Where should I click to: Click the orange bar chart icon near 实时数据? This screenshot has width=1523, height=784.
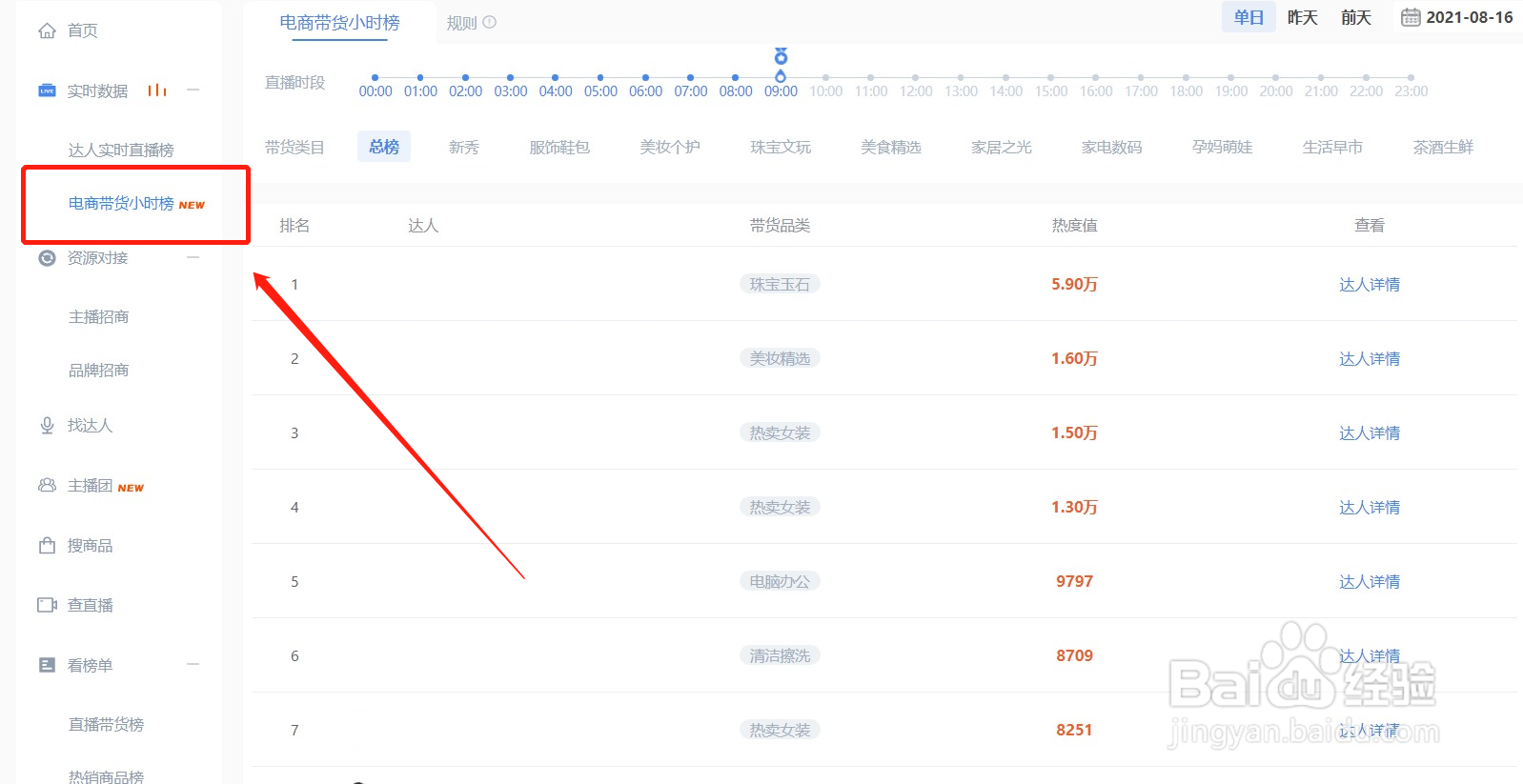coord(157,90)
